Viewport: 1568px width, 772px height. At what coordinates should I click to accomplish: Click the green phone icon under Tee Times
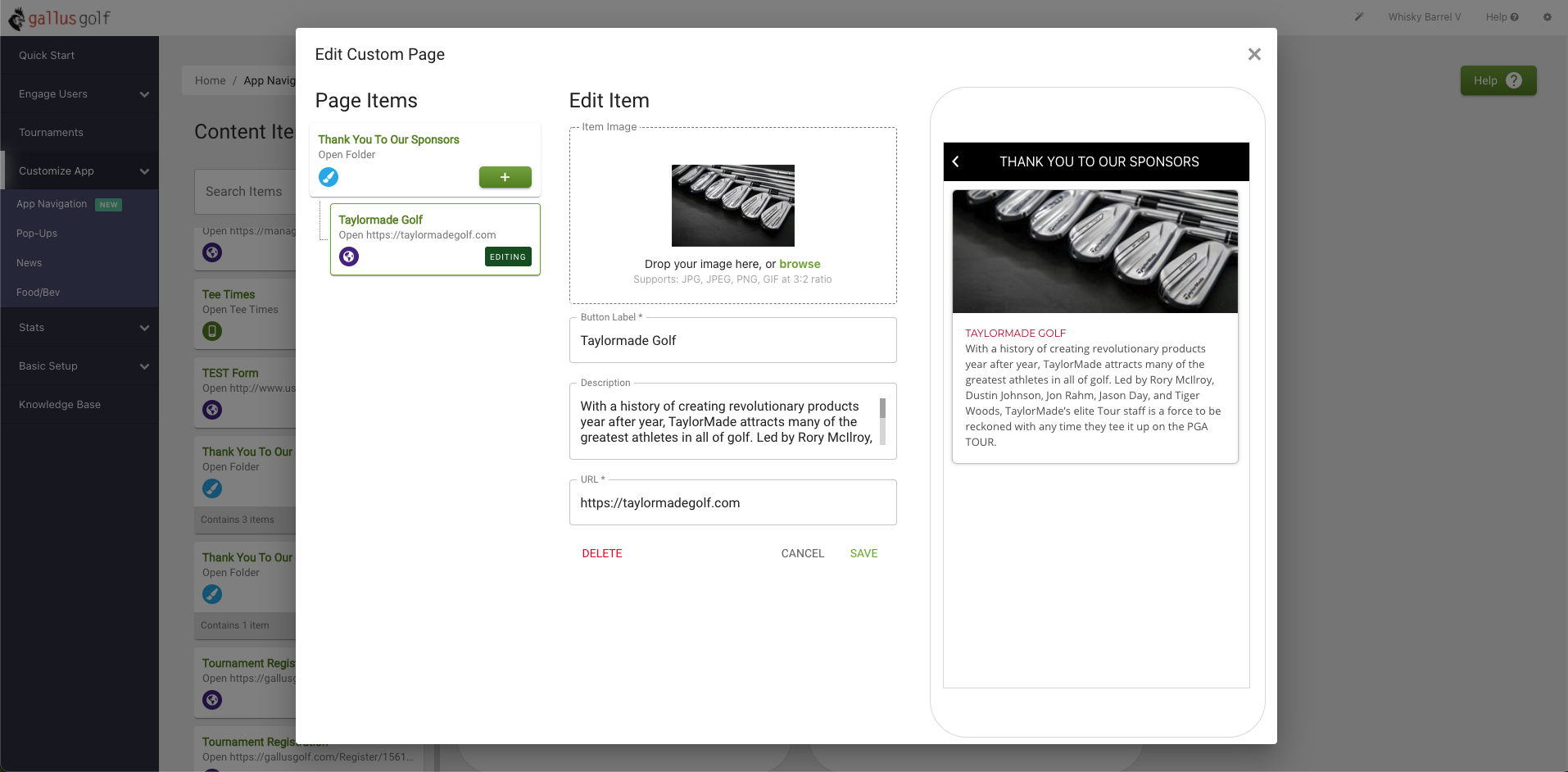[x=212, y=331]
